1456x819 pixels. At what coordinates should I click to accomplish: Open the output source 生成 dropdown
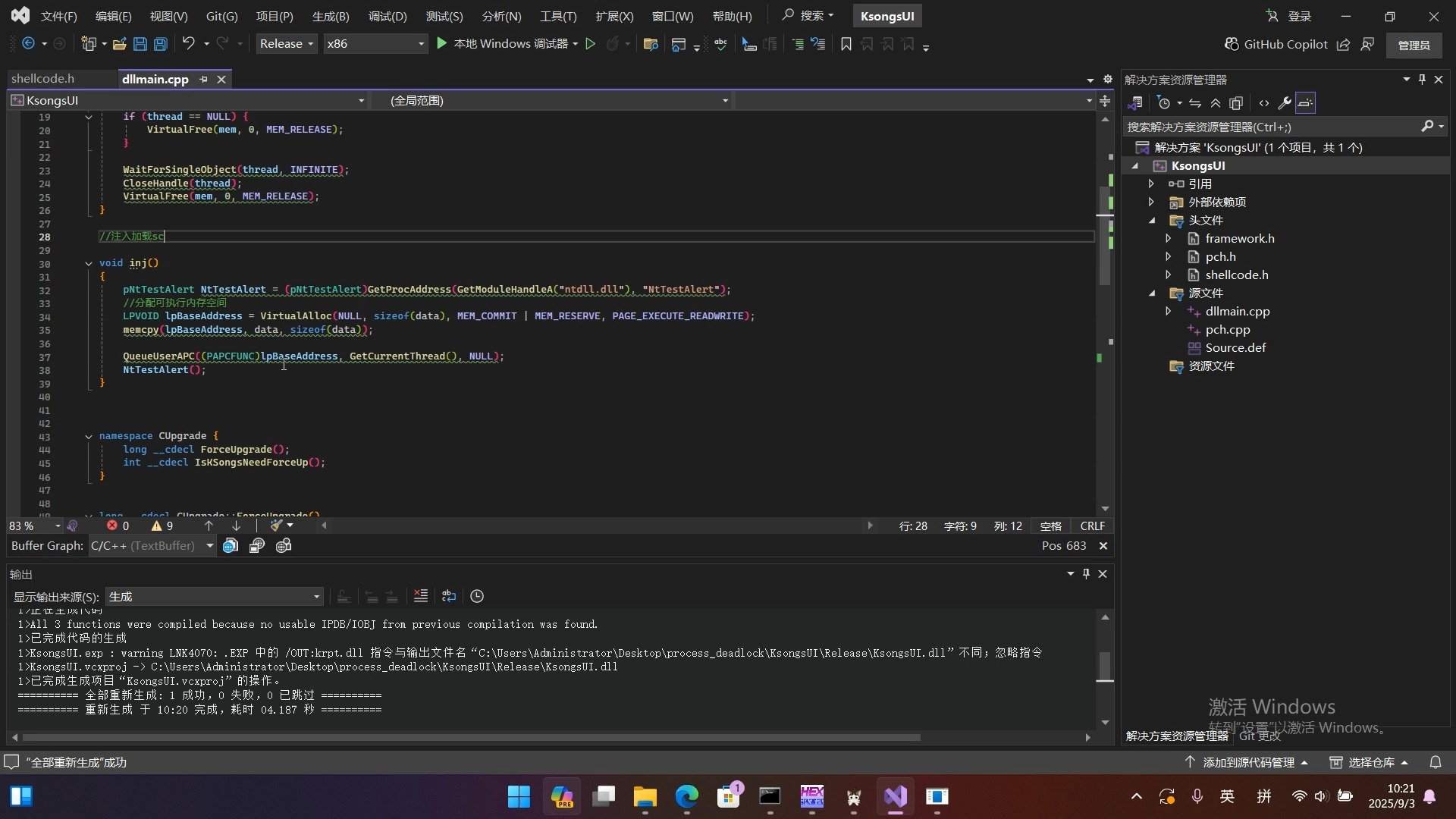(215, 597)
